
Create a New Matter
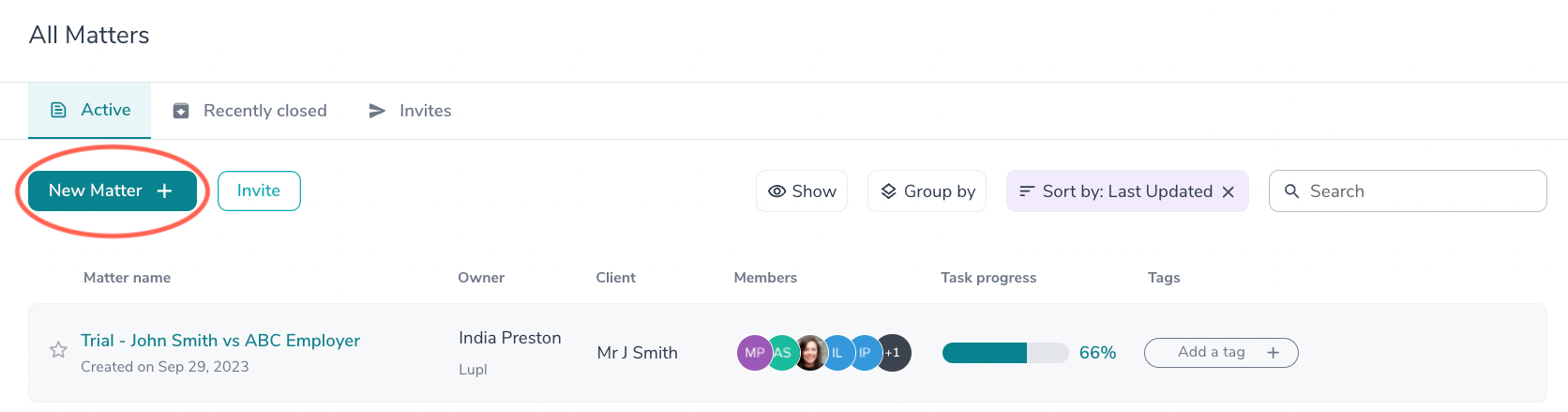[112, 191]
